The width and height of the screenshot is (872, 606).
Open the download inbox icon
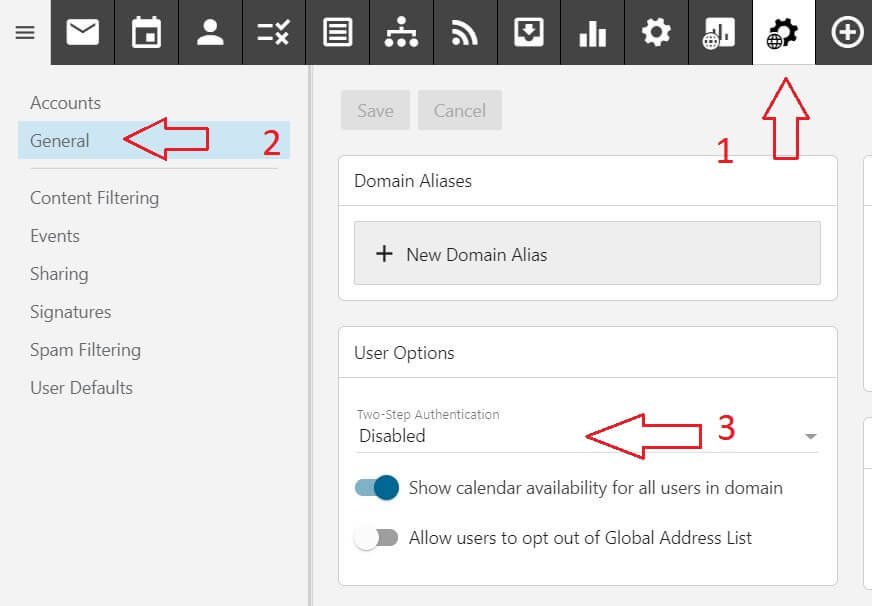click(529, 32)
